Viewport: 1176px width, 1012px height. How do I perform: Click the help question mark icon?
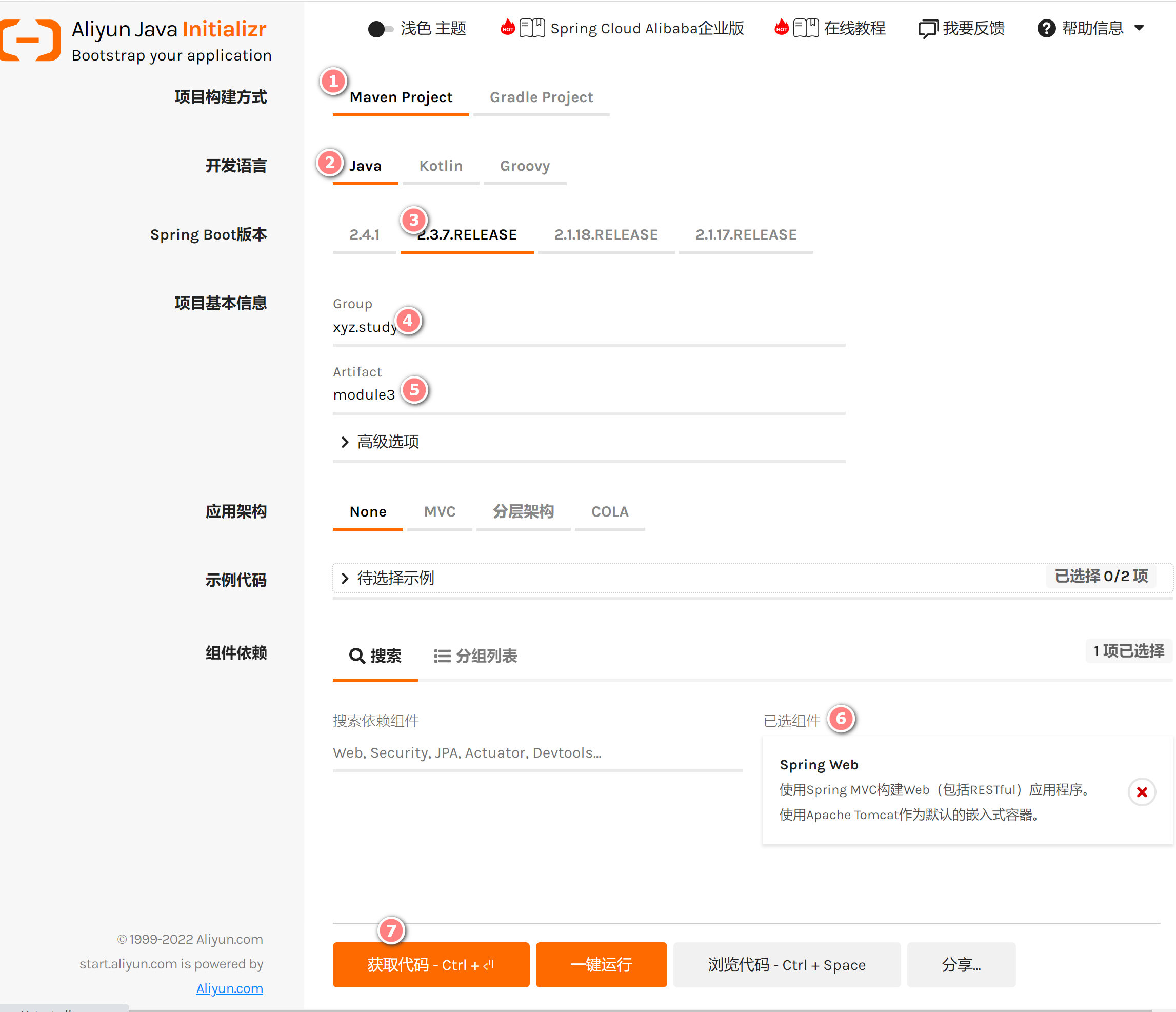1047,28
